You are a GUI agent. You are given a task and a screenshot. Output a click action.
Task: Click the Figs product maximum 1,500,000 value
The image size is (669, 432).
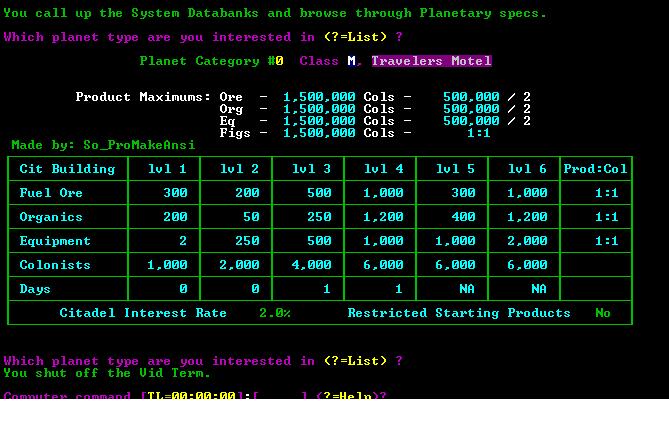coord(319,133)
